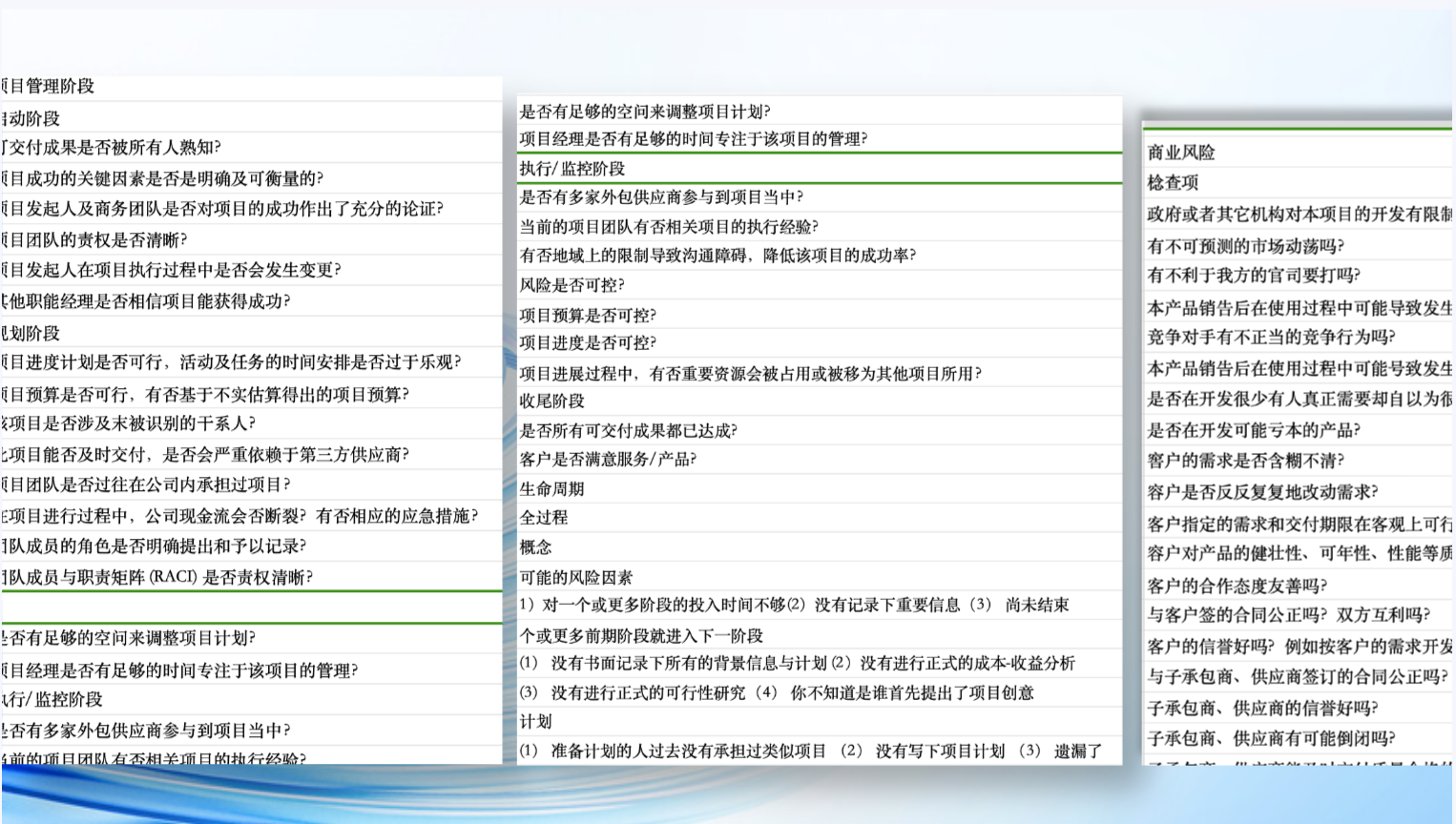
Task: Select '项目经理是否有足够的时间专注于该项目的管理?' in the middle panel
Action: click(x=694, y=139)
